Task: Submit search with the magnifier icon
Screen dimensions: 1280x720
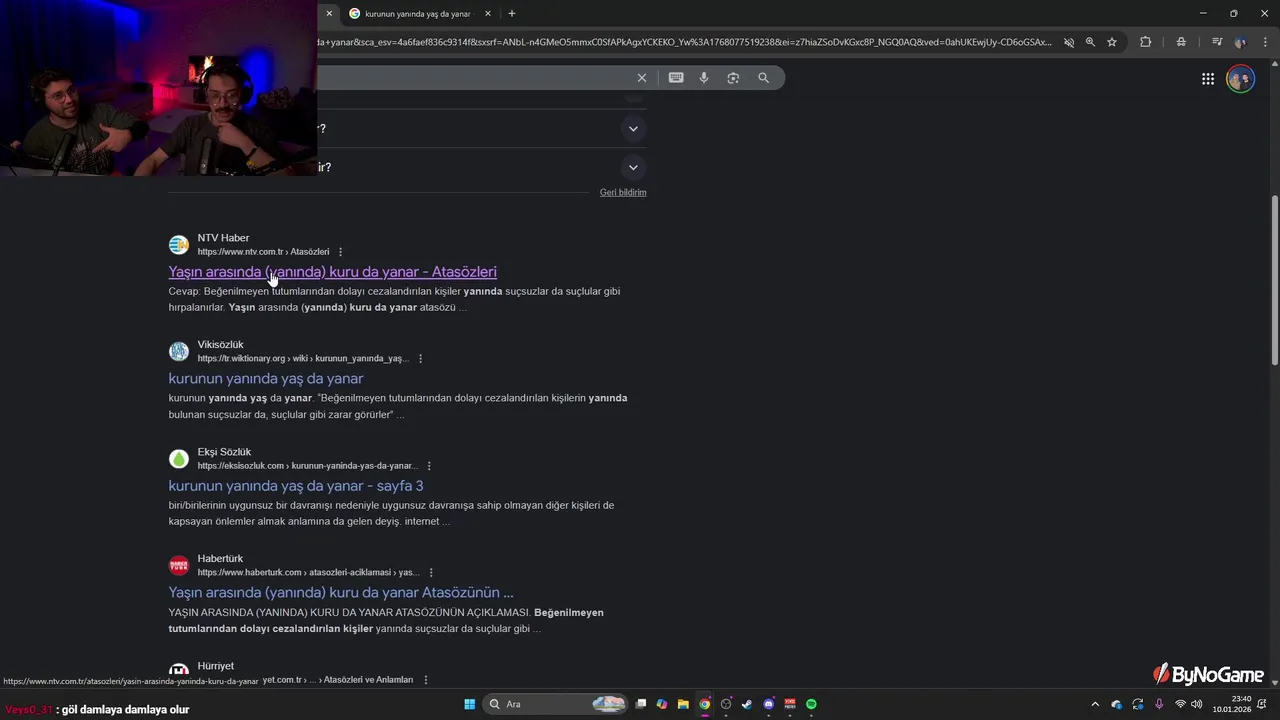Action: coord(763,78)
